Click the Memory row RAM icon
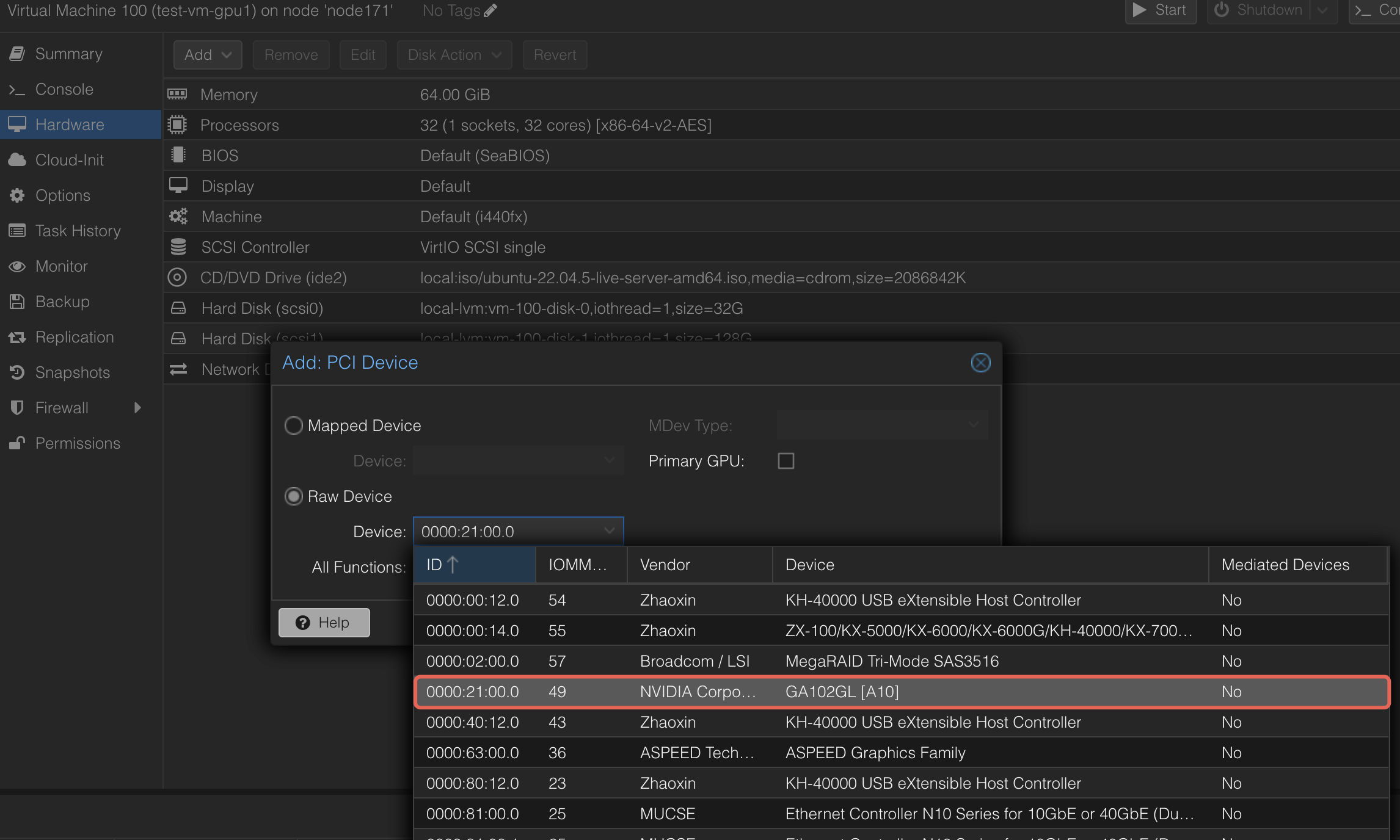This screenshot has height=840, width=1400. pos(177,94)
